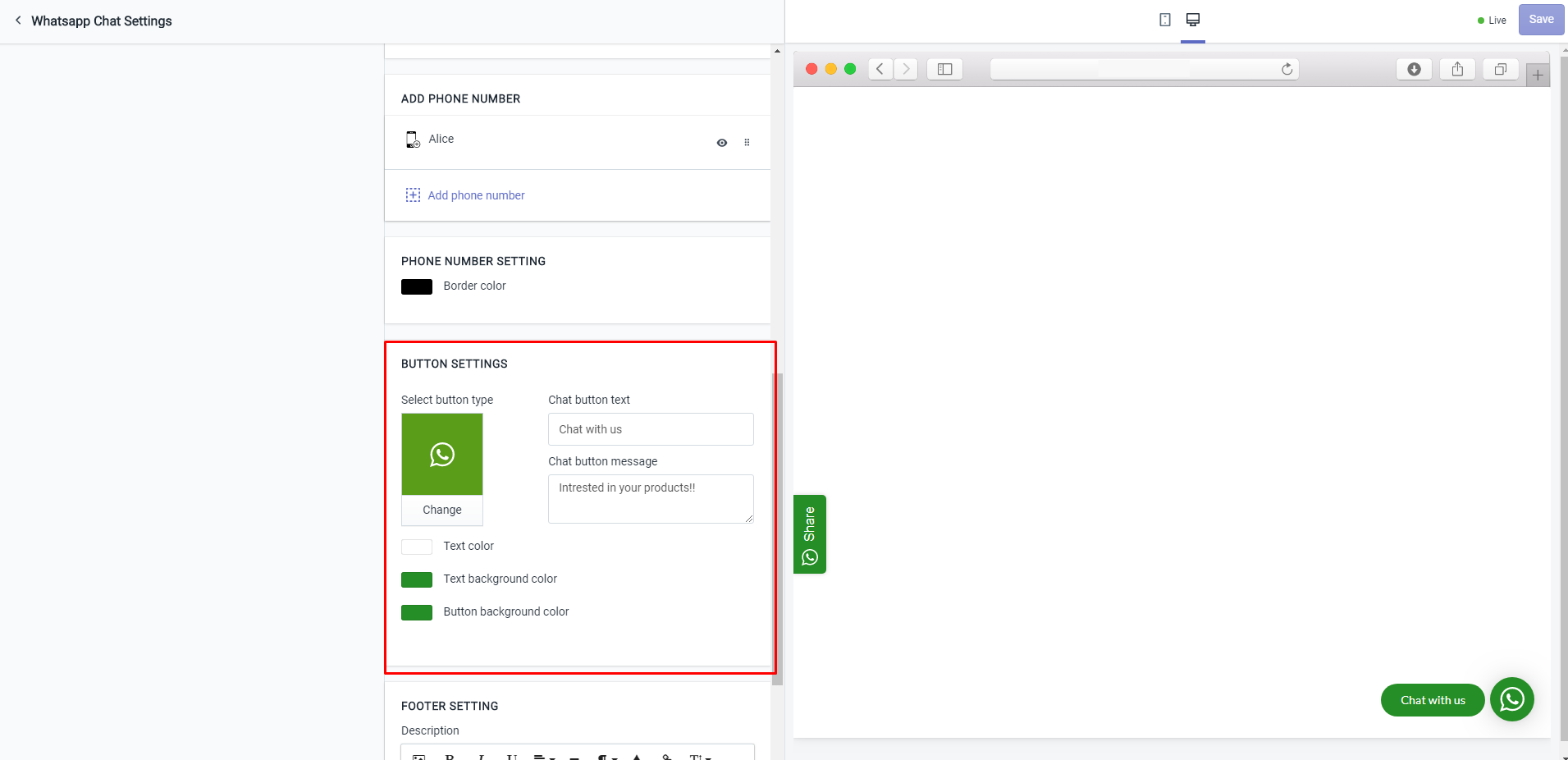
Task: Click the red window dot in preview
Action: click(811, 69)
